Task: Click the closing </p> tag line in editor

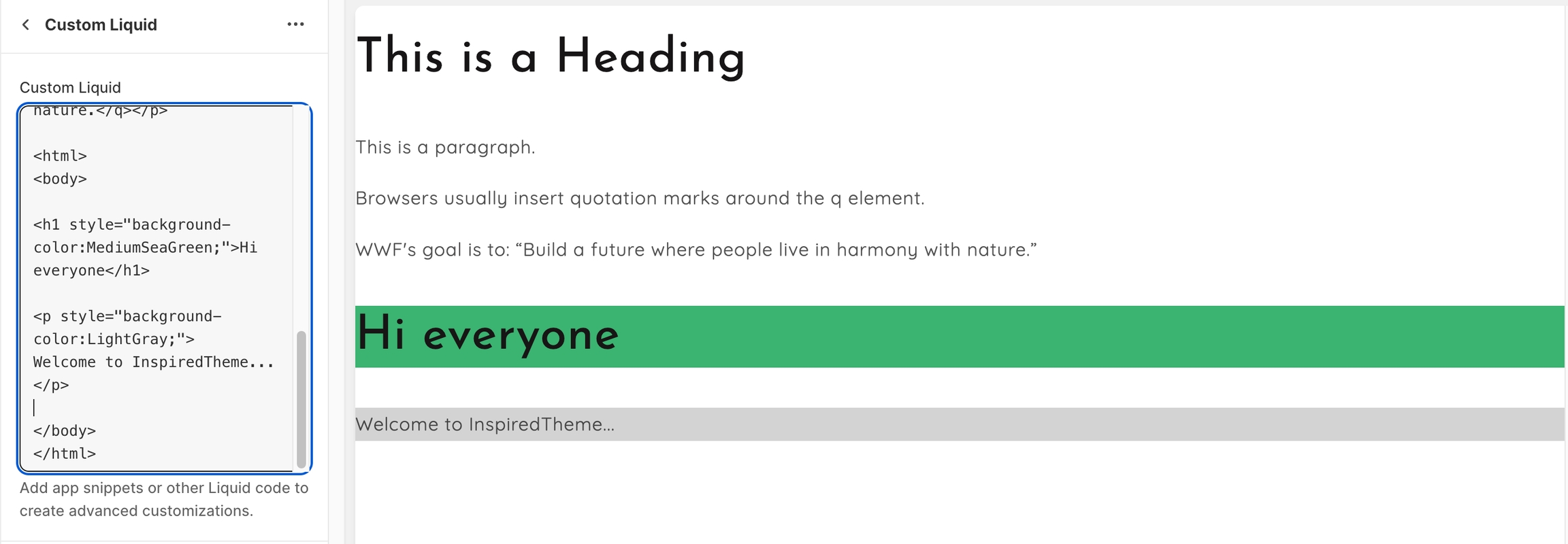Action: pyautogui.click(x=51, y=385)
